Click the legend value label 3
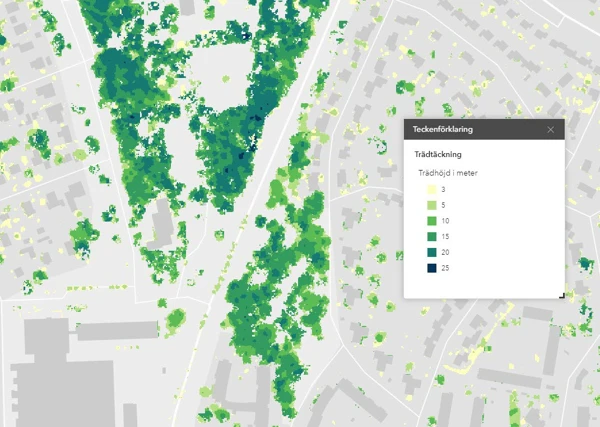Viewport: 600px width, 427px height. click(443, 189)
